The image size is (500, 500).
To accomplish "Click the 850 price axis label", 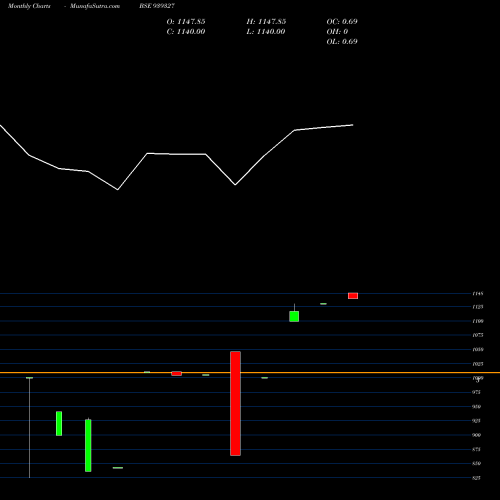I will [x=476, y=463].
